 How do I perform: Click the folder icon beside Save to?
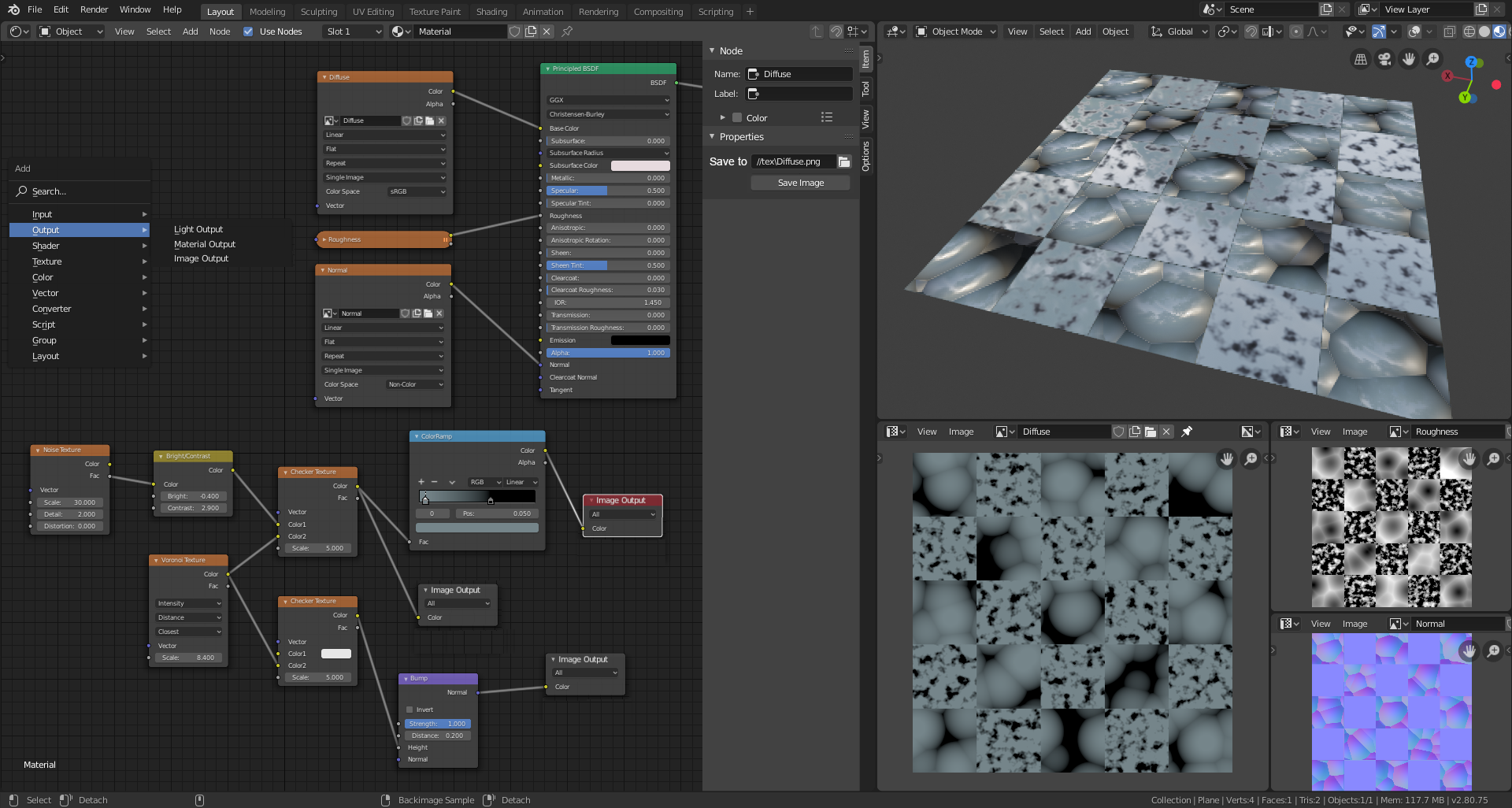(x=844, y=161)
